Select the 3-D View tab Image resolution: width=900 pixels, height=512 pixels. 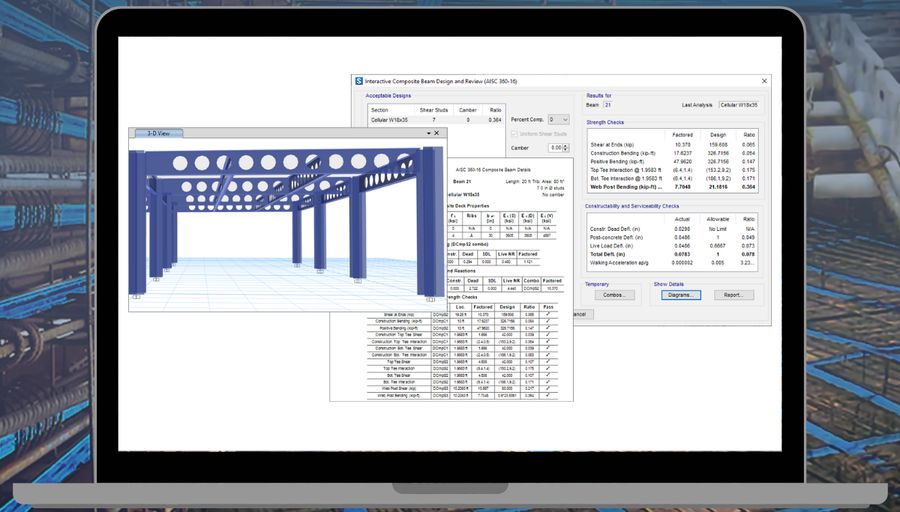coord(159,132)
